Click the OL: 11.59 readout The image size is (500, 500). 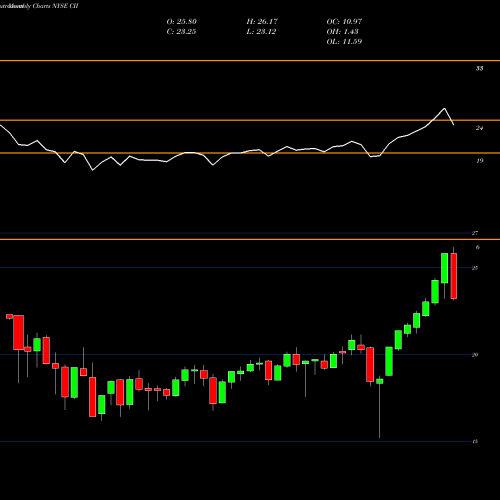[x=344, y=42]
